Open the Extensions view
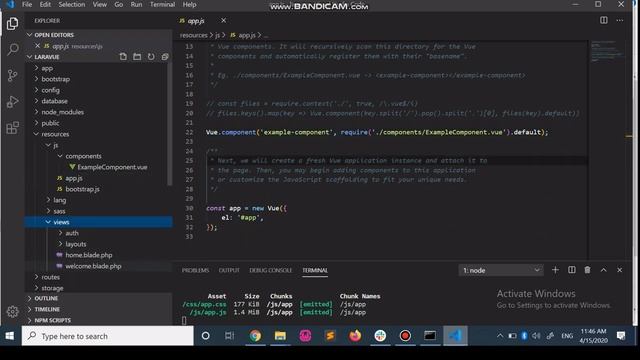Image resolution: width=640 pixels, height=360 pixels. tap(12, 128)
